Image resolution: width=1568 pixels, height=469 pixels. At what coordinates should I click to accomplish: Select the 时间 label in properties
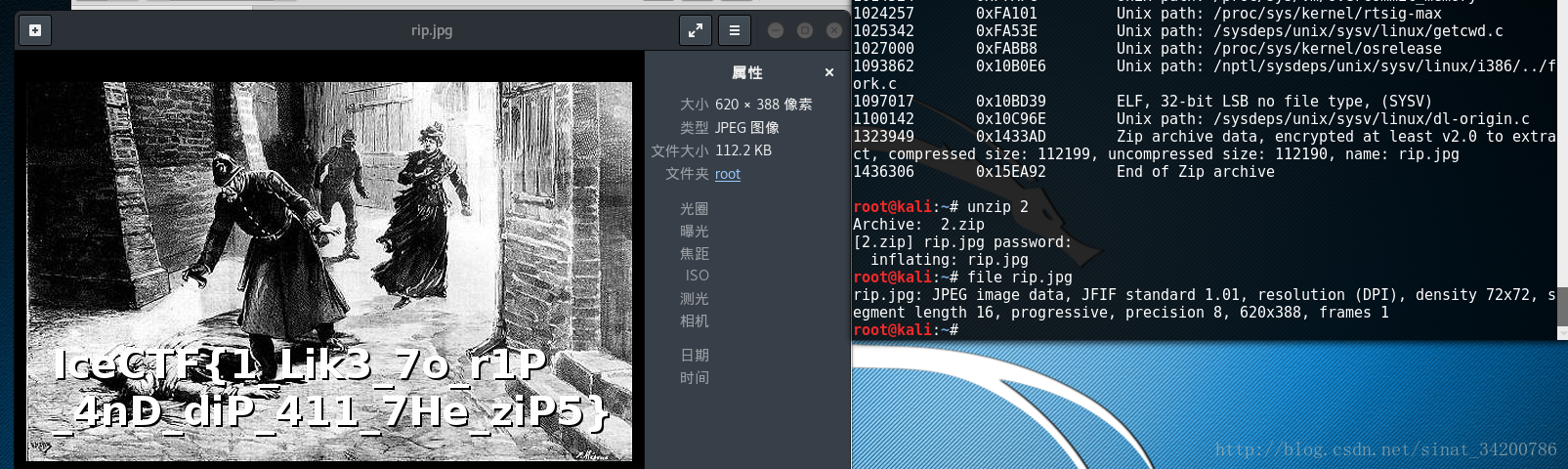(695, 377)
